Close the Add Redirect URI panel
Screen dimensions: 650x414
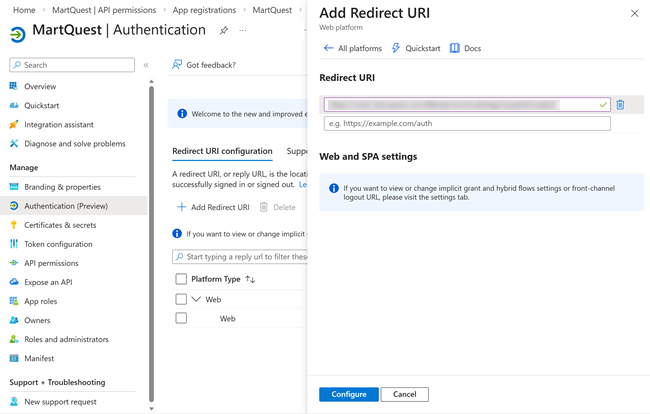coord(634,14)
